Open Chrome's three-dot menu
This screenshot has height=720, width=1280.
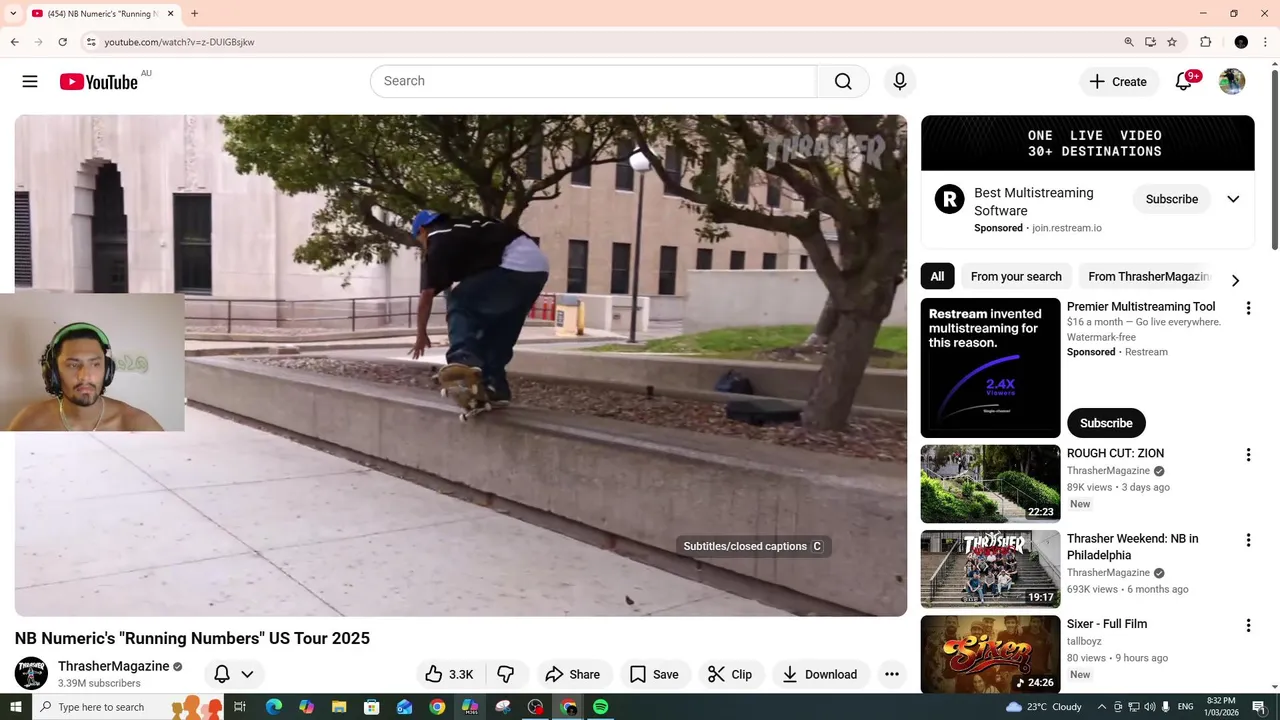coord(1266,42)
